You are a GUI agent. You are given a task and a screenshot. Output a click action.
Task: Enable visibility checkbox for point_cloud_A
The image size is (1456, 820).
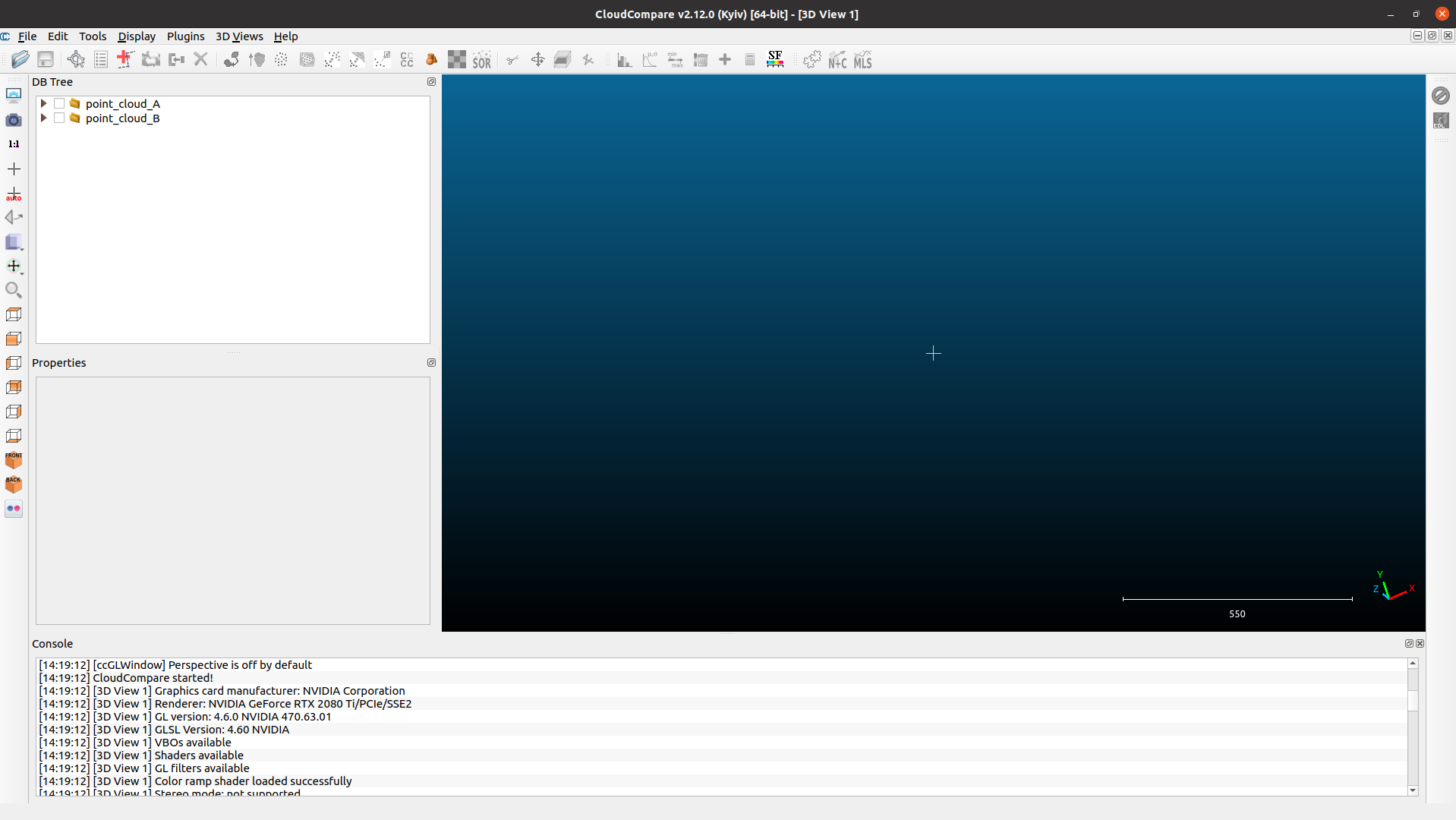59,103
